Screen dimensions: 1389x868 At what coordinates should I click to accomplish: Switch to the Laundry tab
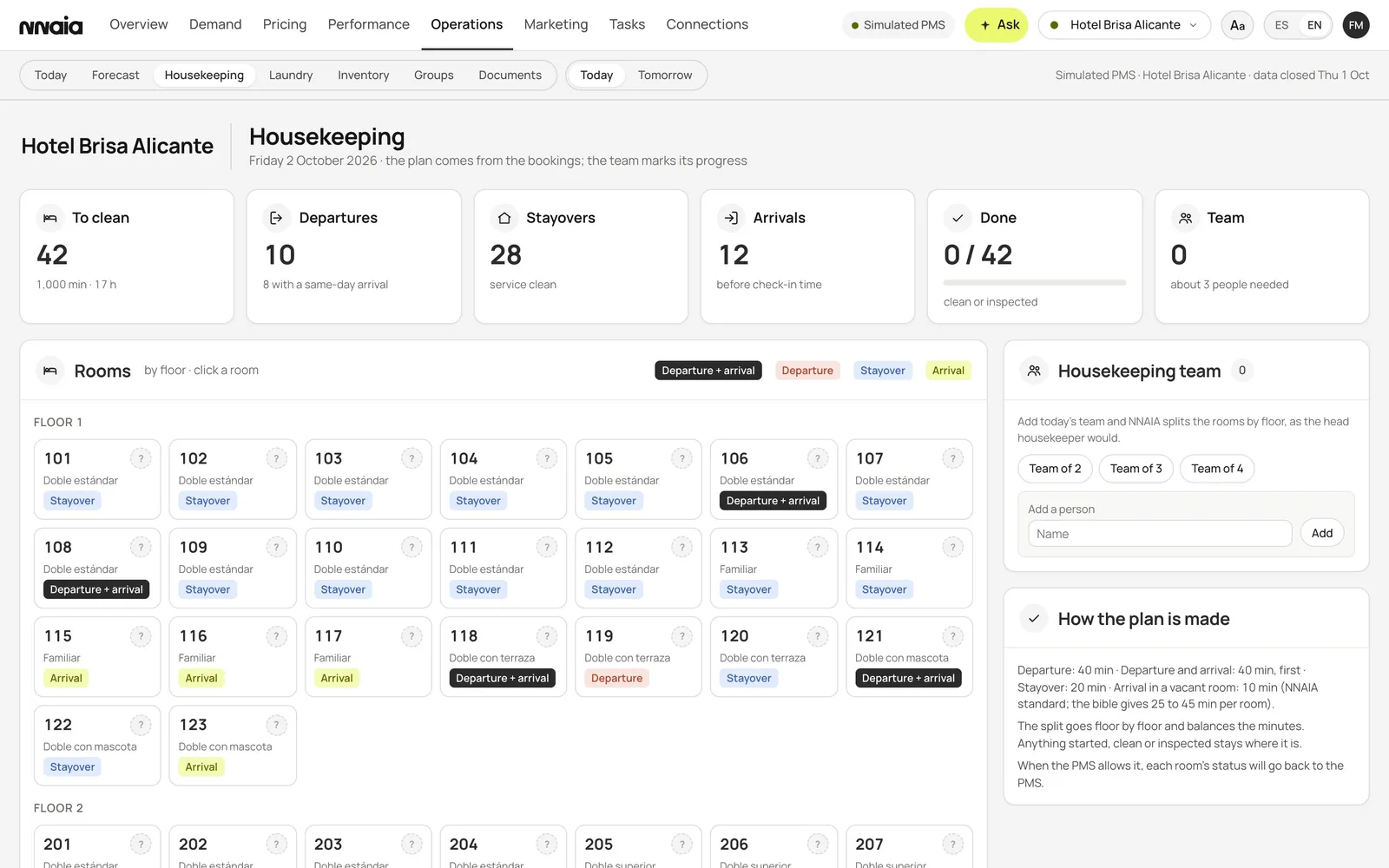[291, 76]
